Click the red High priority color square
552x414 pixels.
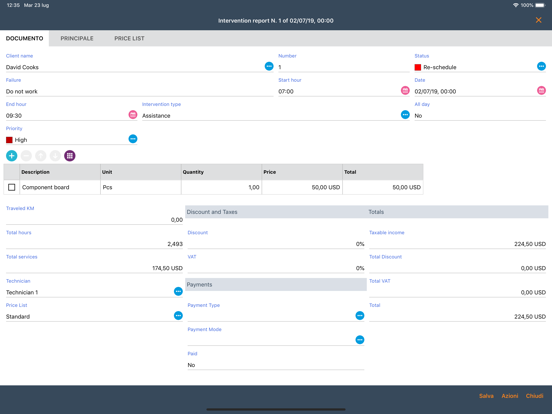[9, 140]
